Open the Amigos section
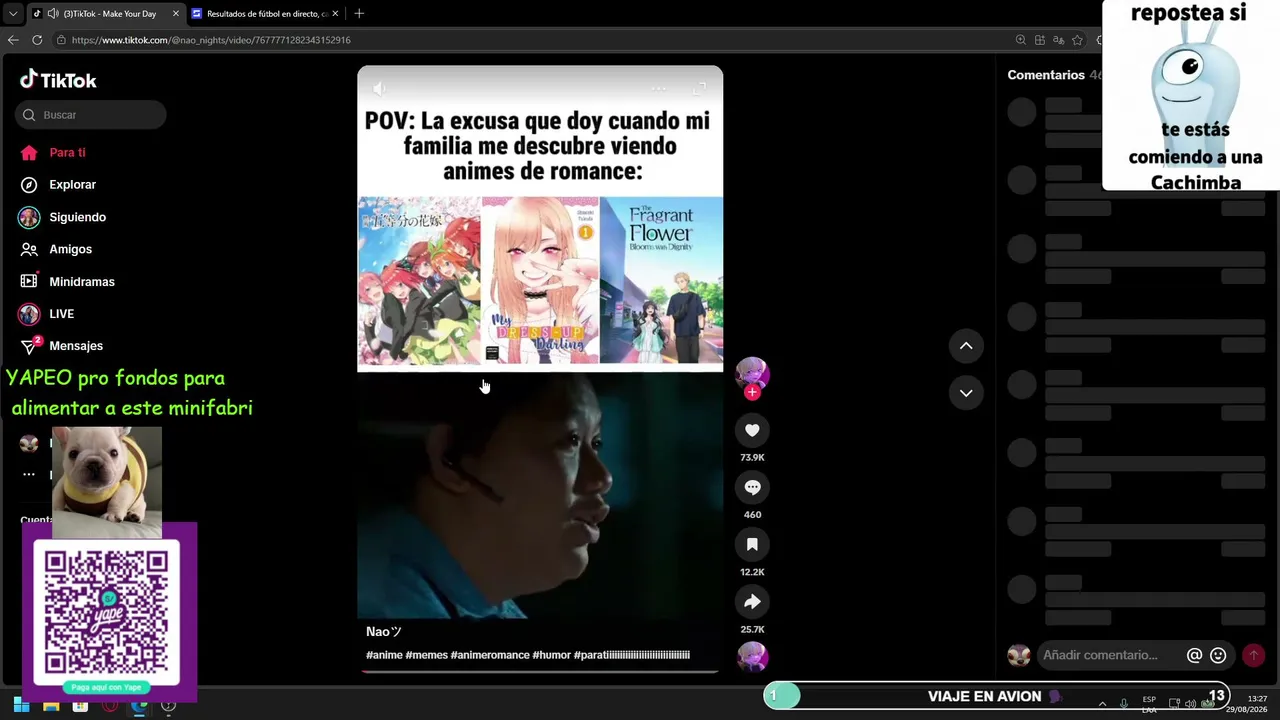This screenshot has width=1280, height=720. (56, 249)
